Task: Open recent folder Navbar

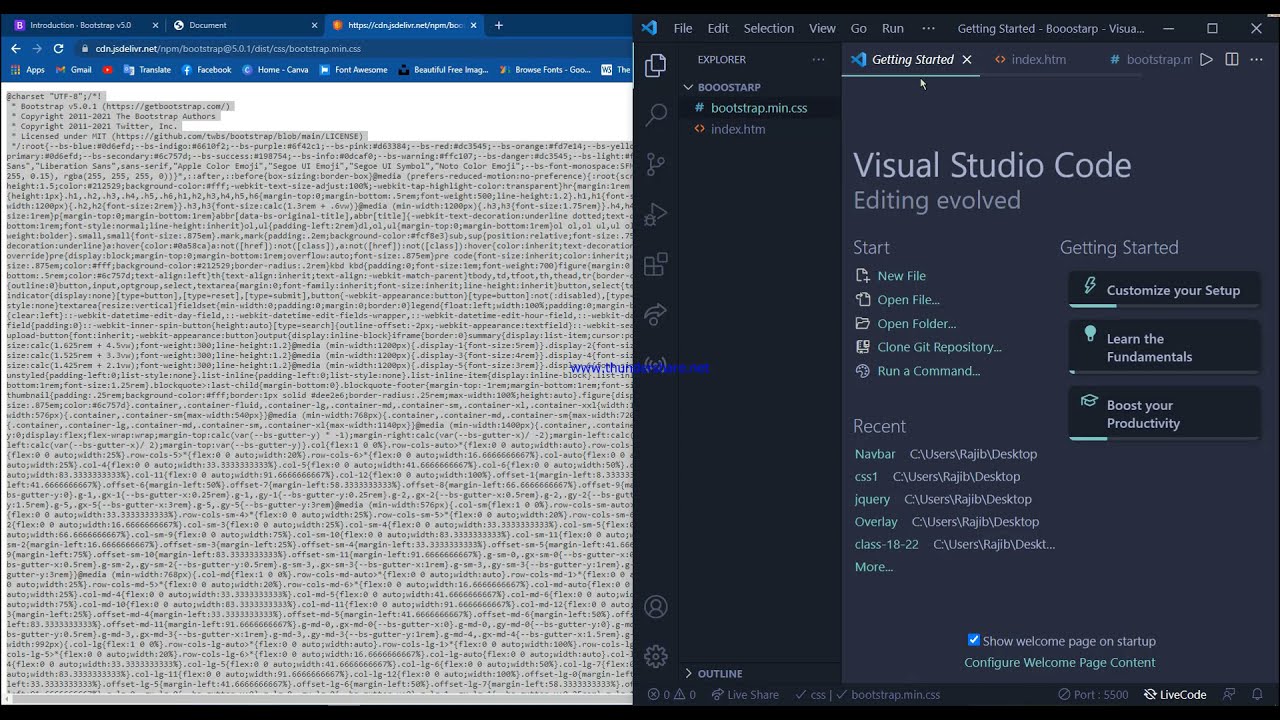Action: click(x=875, y=454)
